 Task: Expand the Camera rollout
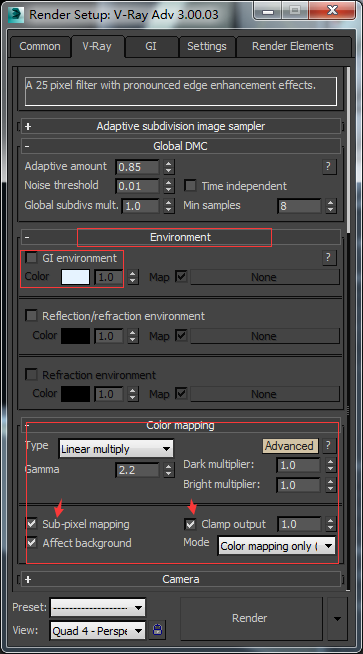click(x=181, y=579)
